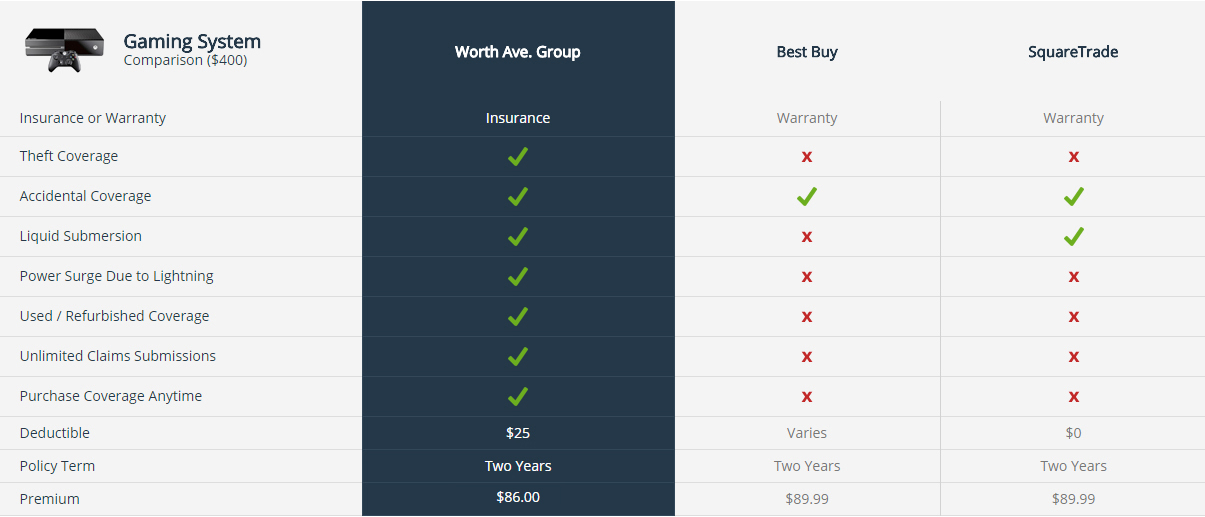Click the Best Buy $89.99 premium
1205x517 pixels.
[807, 498]
